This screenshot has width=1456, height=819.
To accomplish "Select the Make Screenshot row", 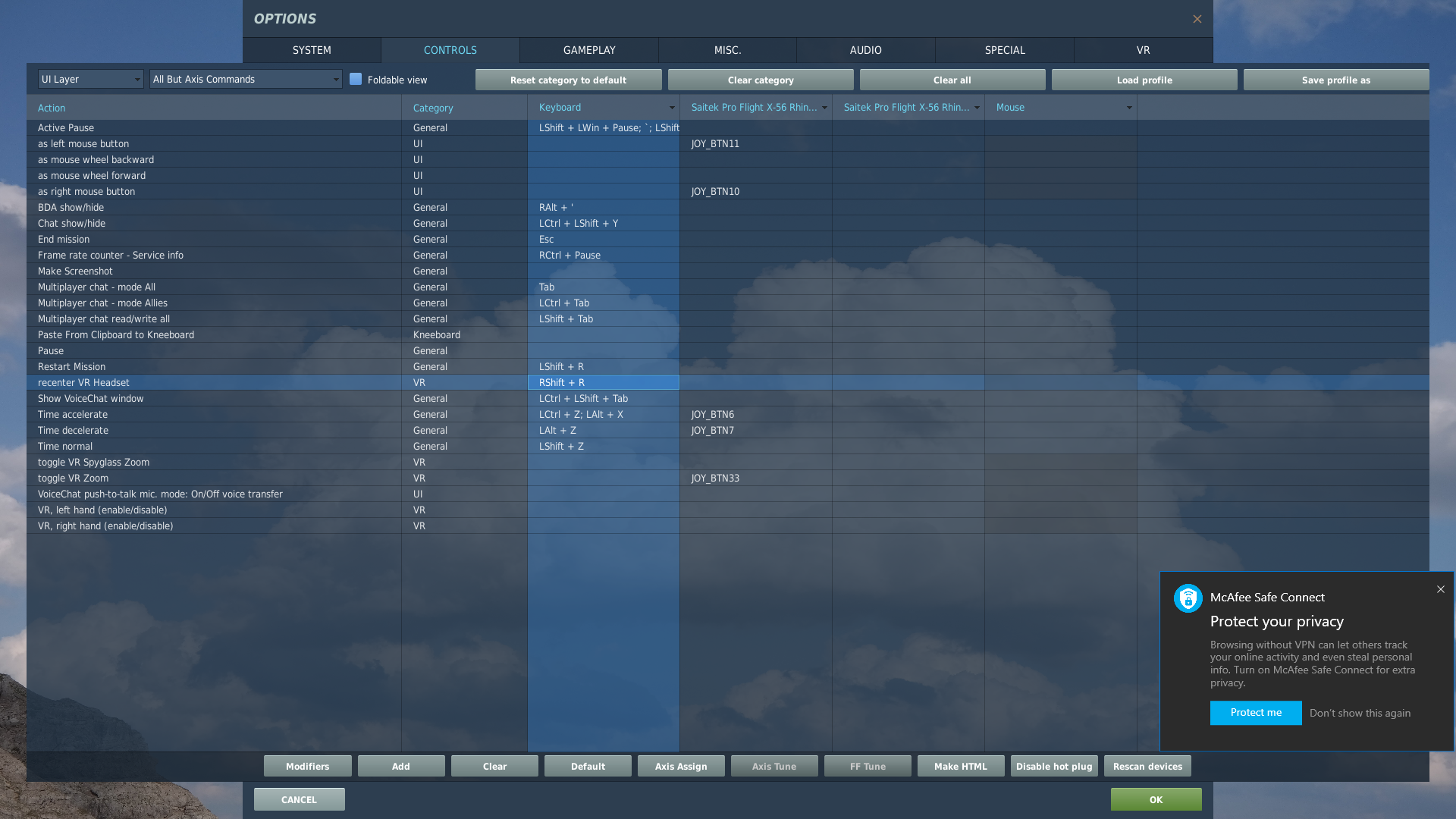I will click(x=728, y=271).
